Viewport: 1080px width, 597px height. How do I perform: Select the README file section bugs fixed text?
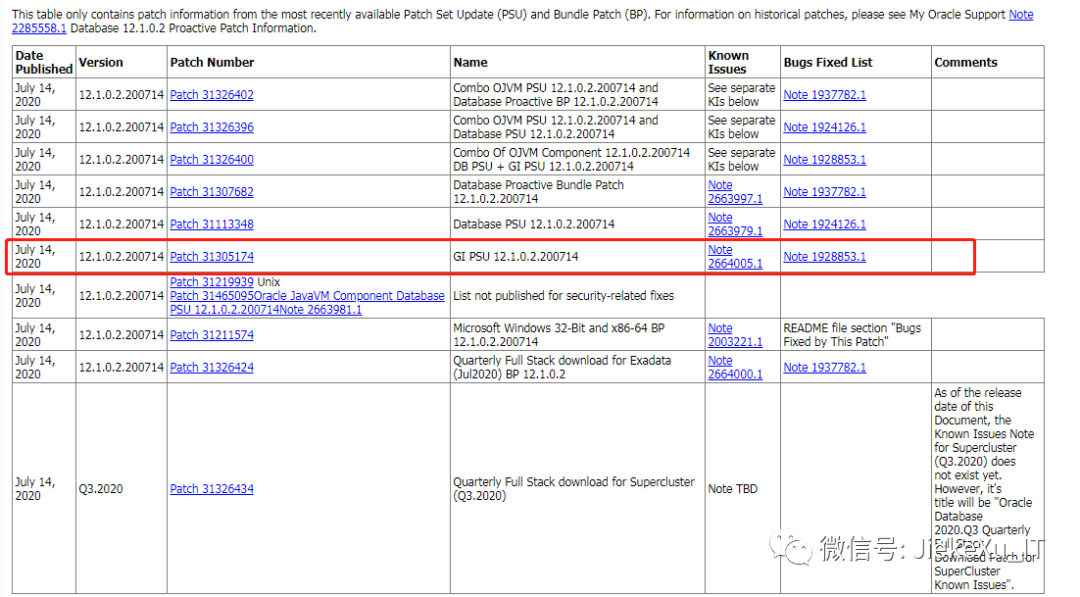(852, 335)
